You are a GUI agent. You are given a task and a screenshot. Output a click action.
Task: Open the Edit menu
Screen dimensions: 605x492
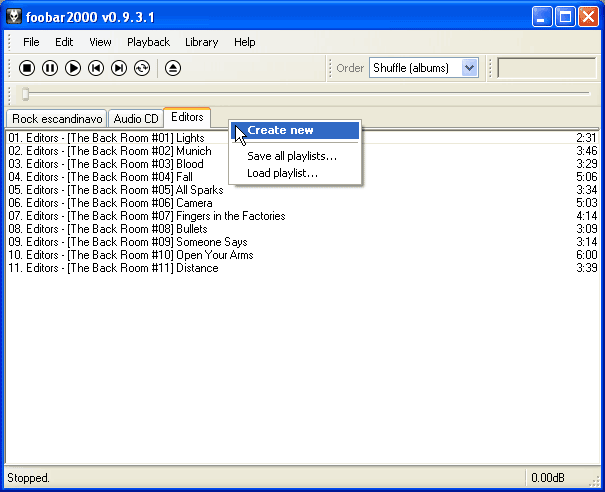(64, 42)
